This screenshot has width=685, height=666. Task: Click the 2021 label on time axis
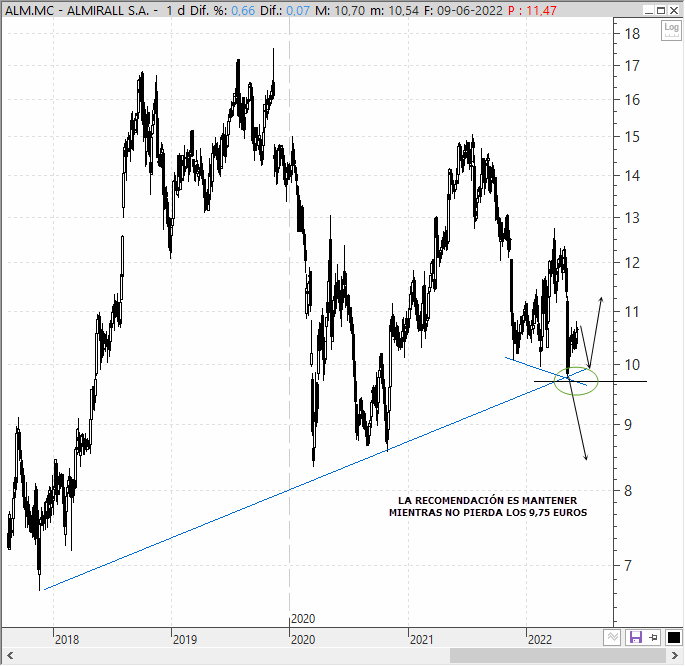tap(422, 640)
